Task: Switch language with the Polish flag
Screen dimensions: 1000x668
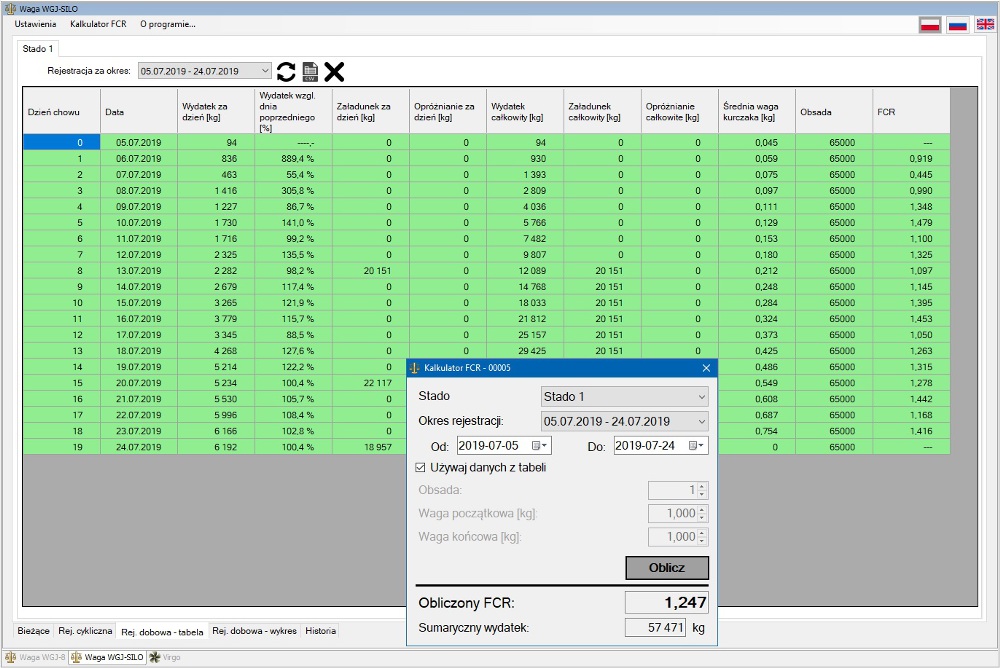Action: pos(930,24)
